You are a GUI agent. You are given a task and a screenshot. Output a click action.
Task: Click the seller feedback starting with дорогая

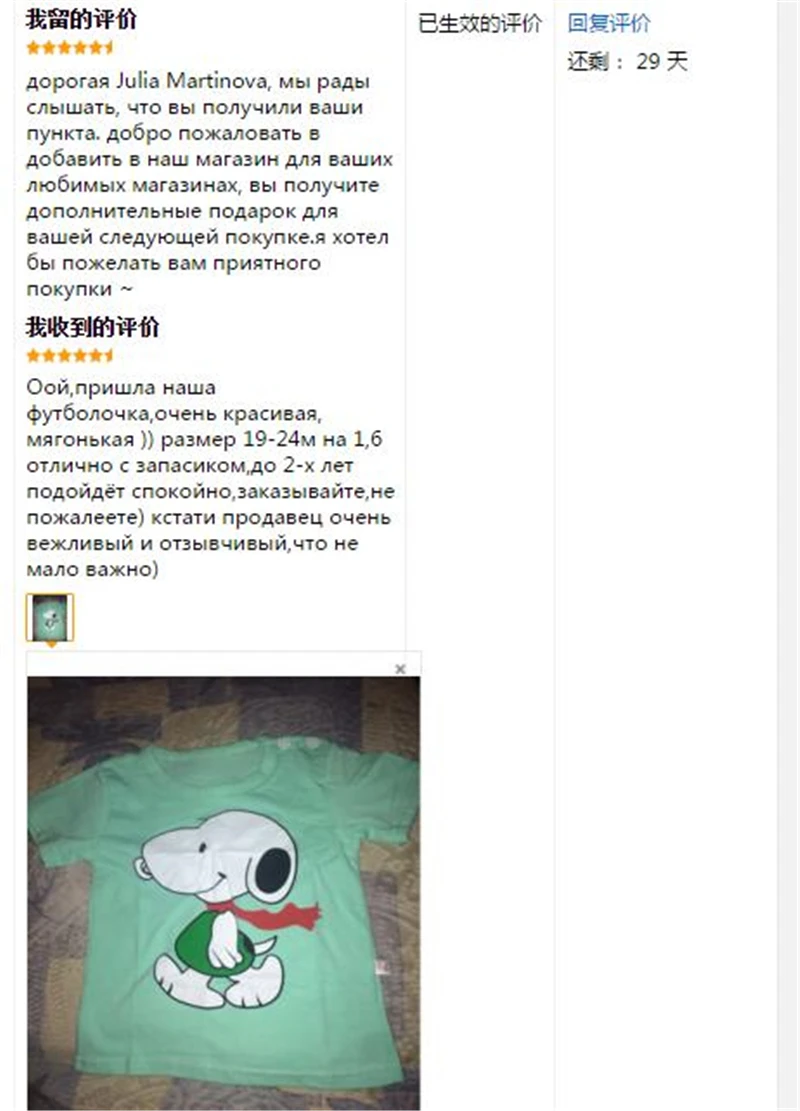point(209,185)
